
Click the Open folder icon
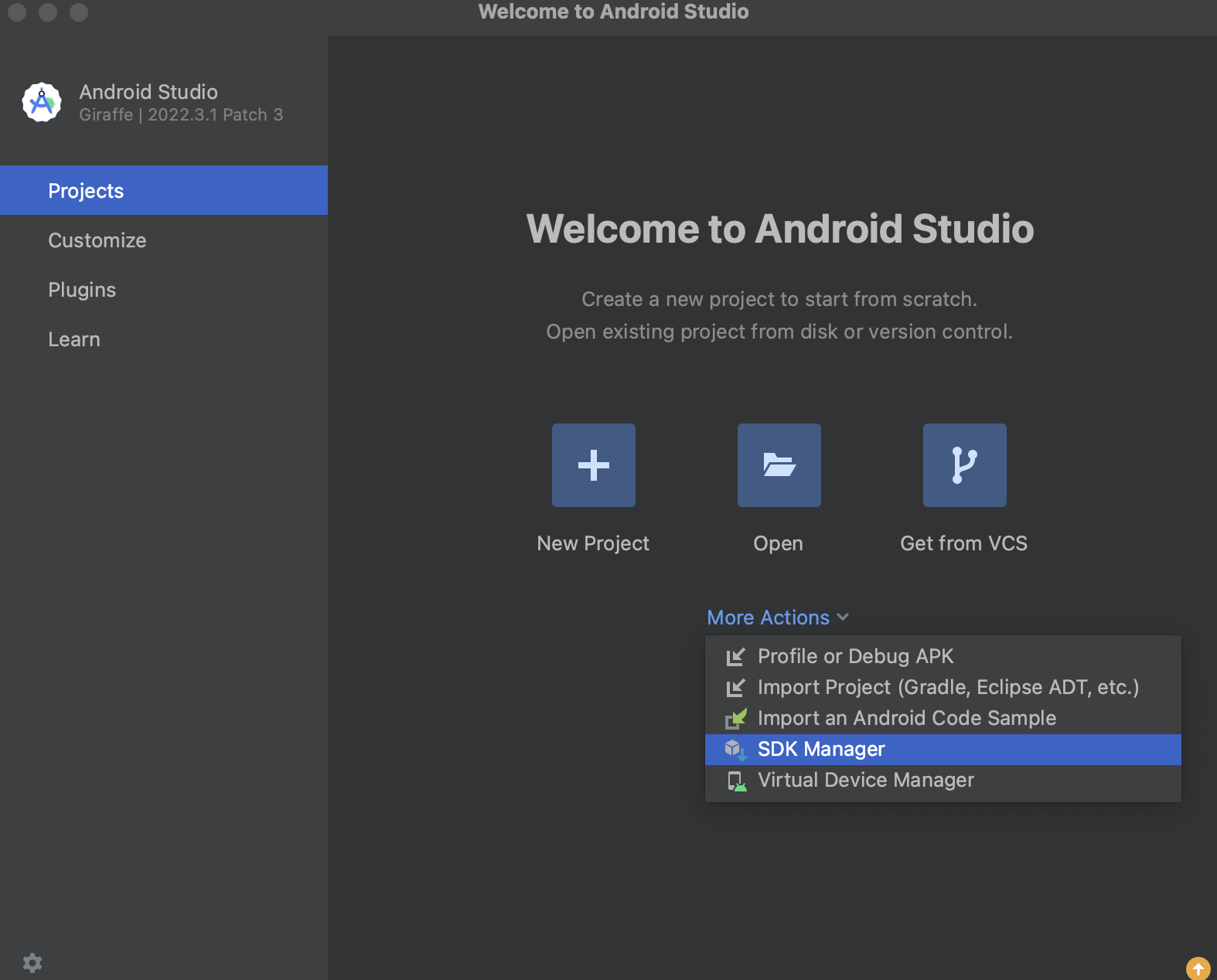pos(779,465)
